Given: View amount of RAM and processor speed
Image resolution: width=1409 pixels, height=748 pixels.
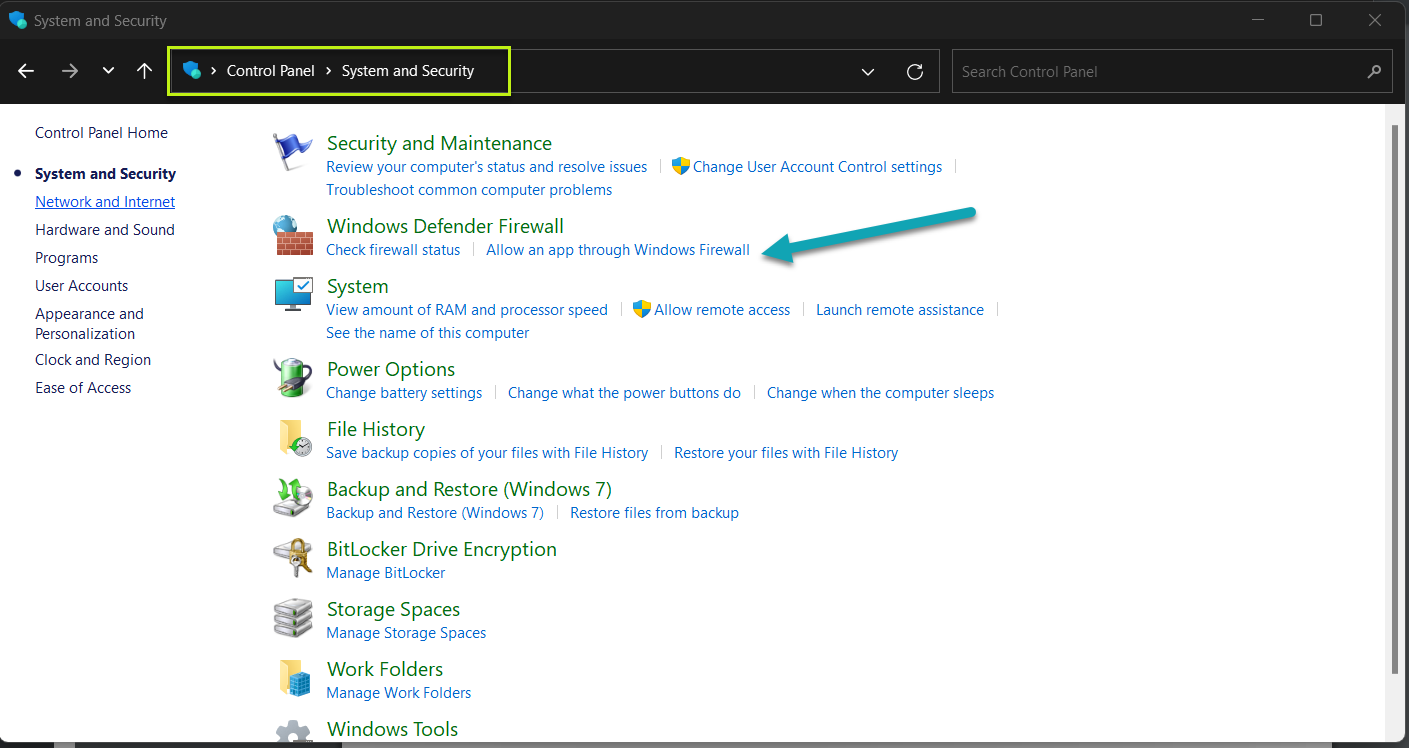Looking at the screenshot, I should tap(467, 310).
